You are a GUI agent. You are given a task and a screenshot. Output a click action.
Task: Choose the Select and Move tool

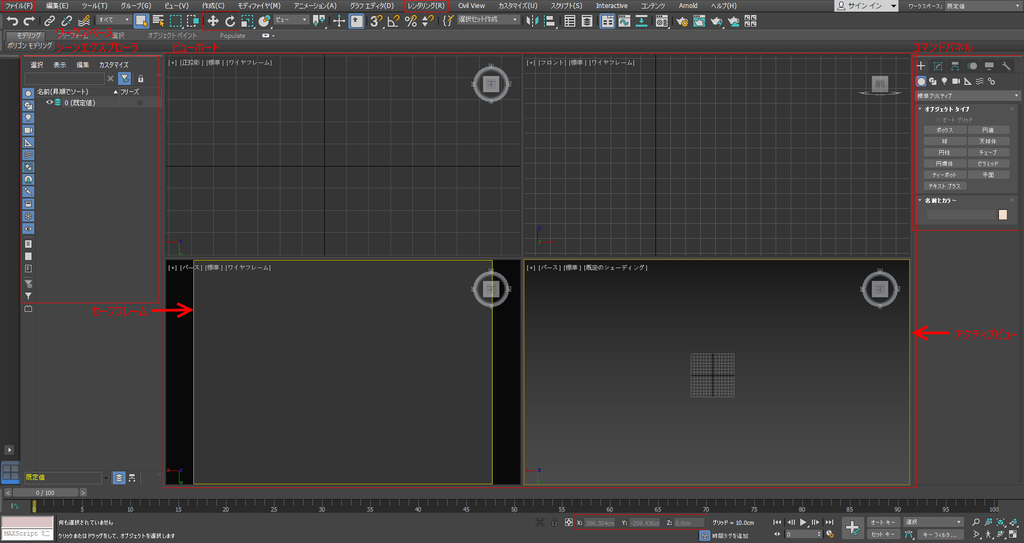[213, 21]
